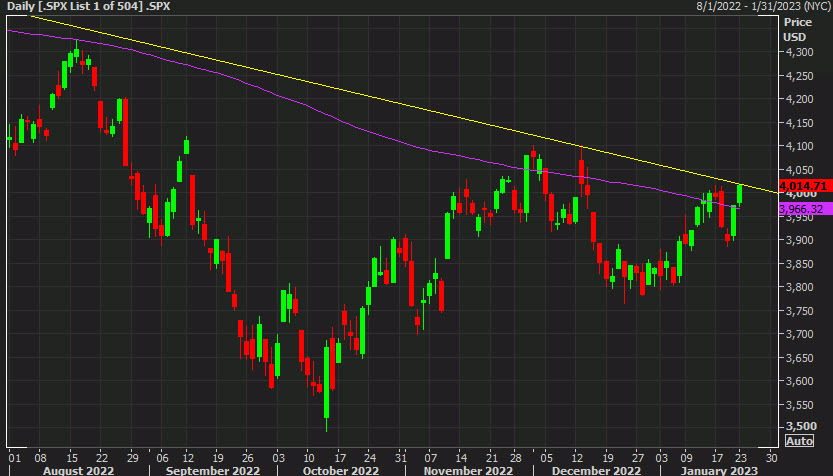
Task: Click the 28 date tick label
Action: (x=516, y=458)
